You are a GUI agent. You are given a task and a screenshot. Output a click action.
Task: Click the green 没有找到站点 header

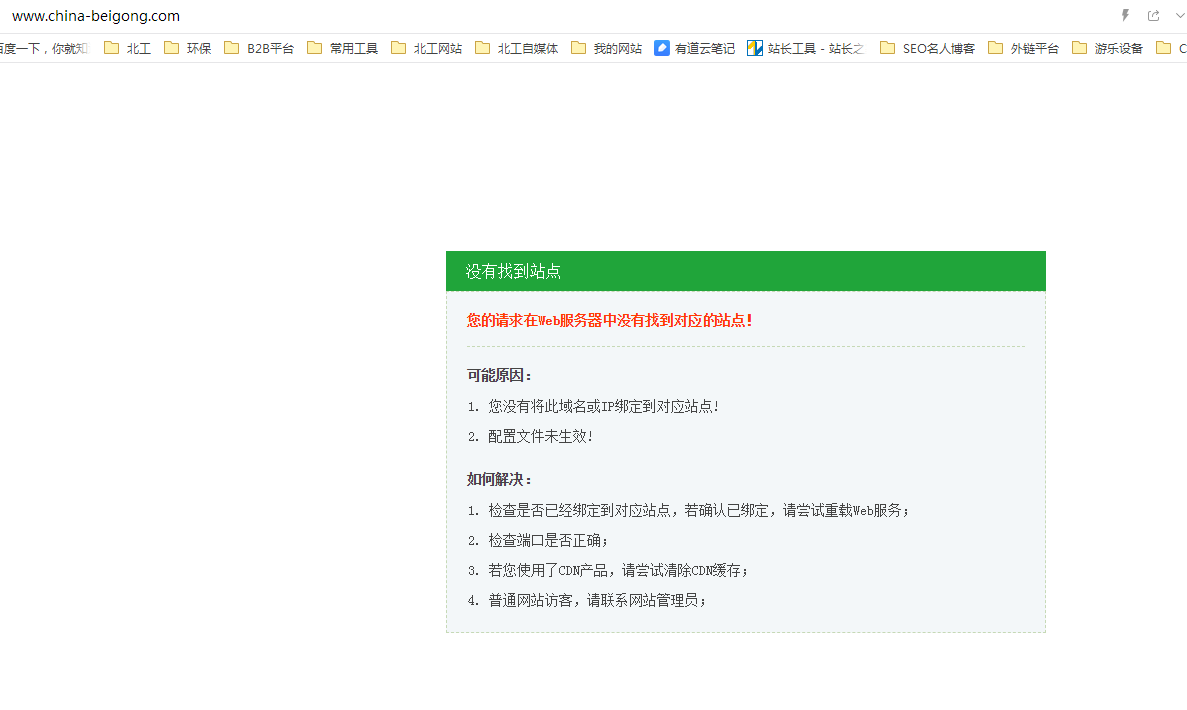[745, 271]
